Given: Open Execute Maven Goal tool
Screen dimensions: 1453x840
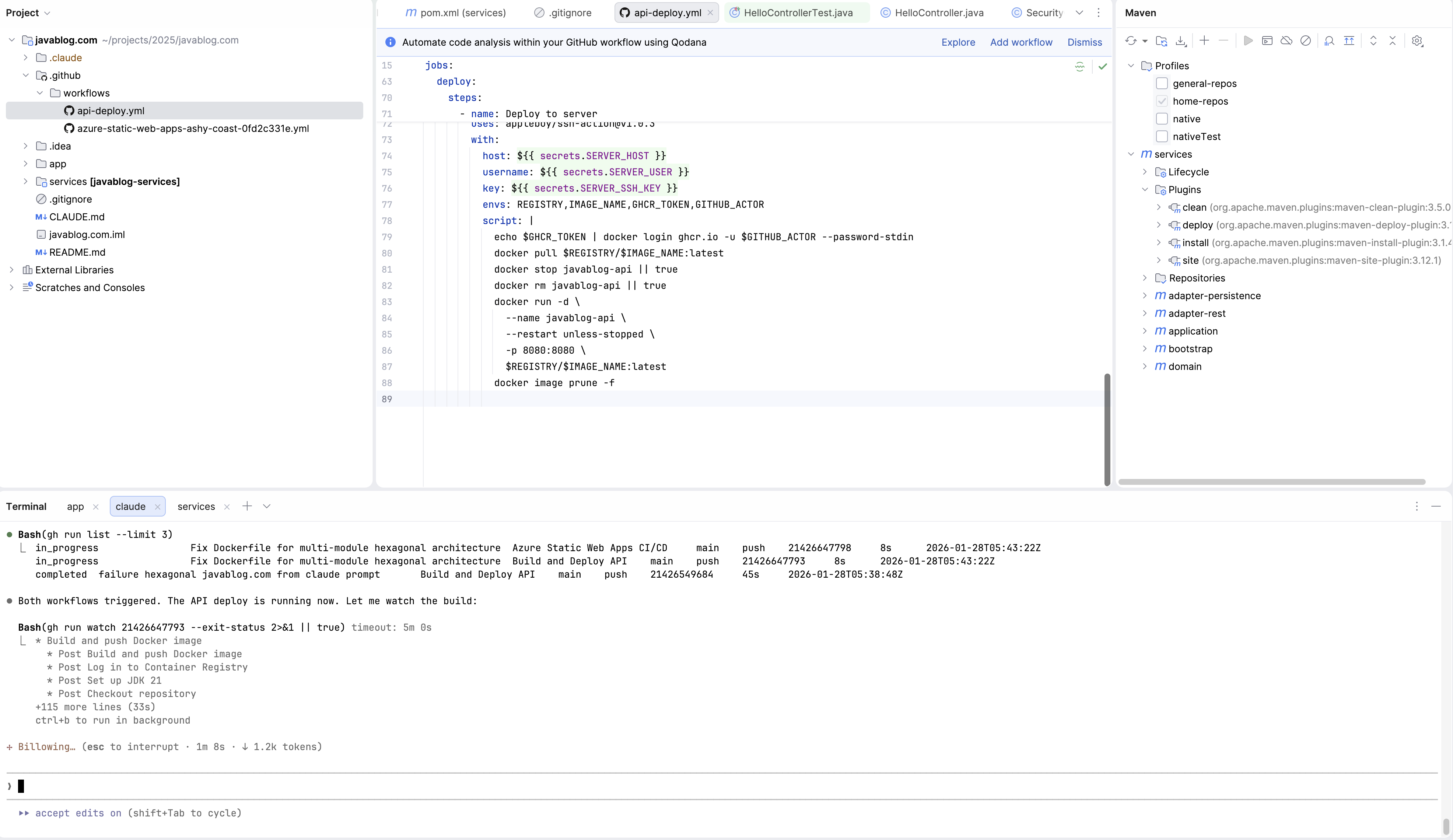Looking at the screenshot, I should coord(1267,41).
